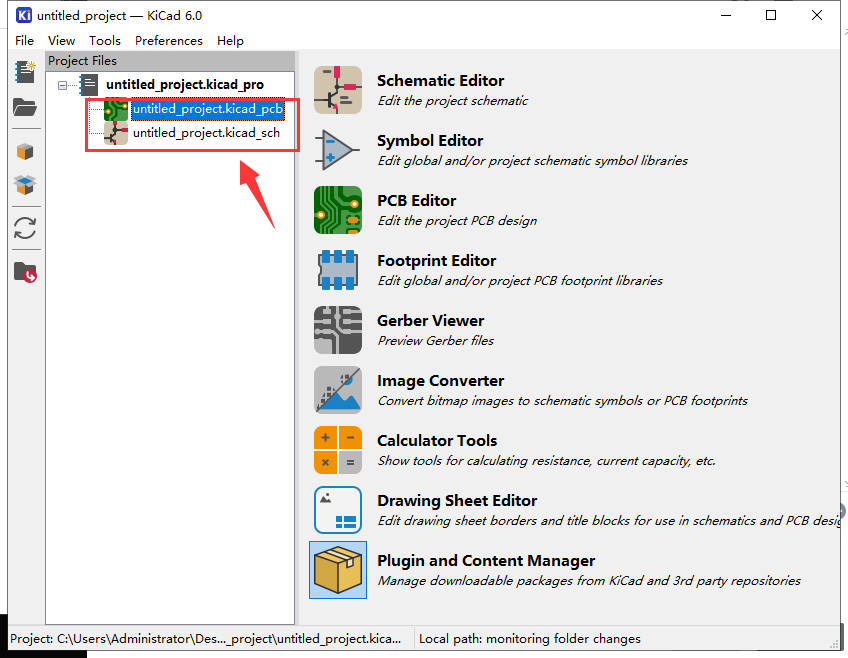Launch the Calculator Tools icon
The image size is (848, 658).
[x=338, y=450]
